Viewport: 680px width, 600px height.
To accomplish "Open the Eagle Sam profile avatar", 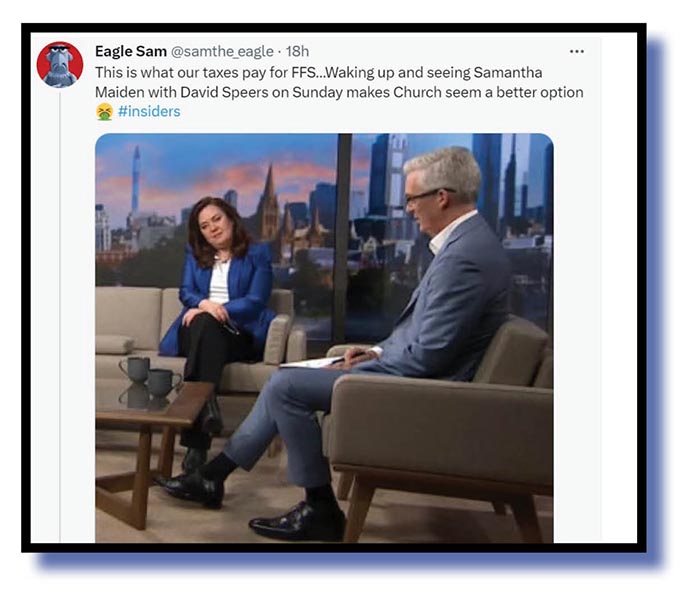I will click(60, 65).
